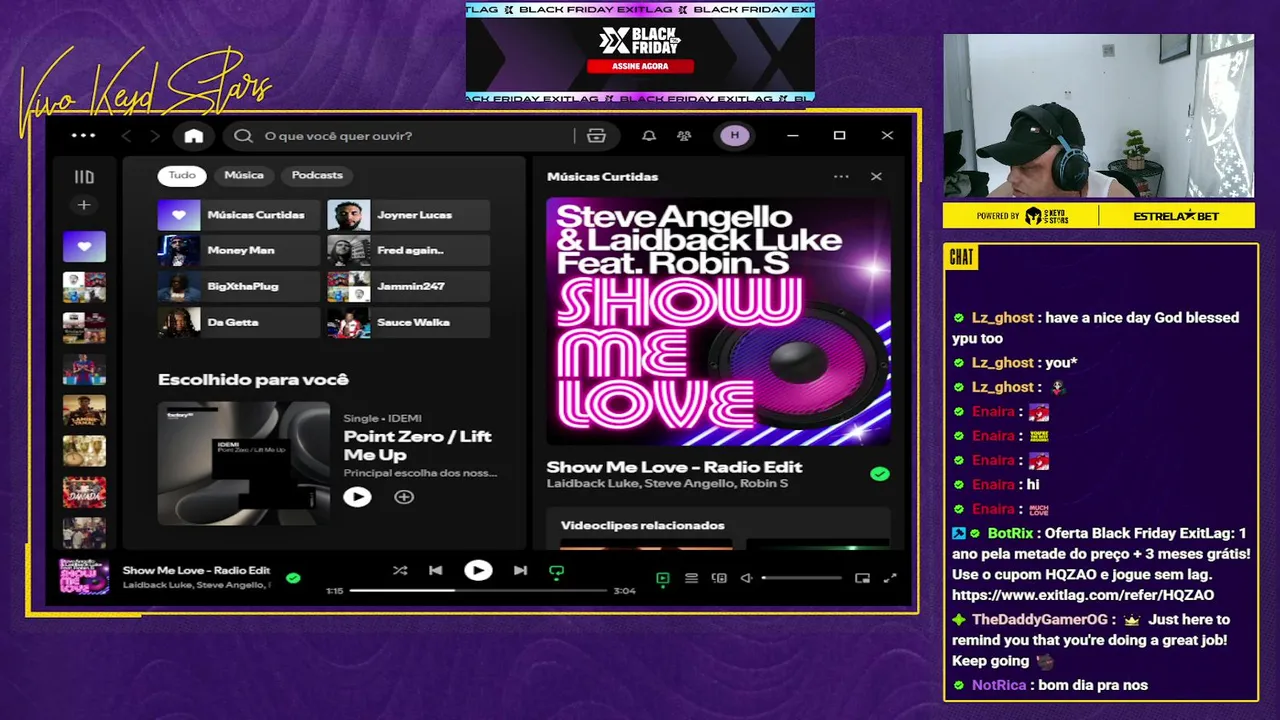The width and height of the screenshot is (1280, 720).
Task: Open the Joyner Lucas tile
Action: tap(409, 215)
